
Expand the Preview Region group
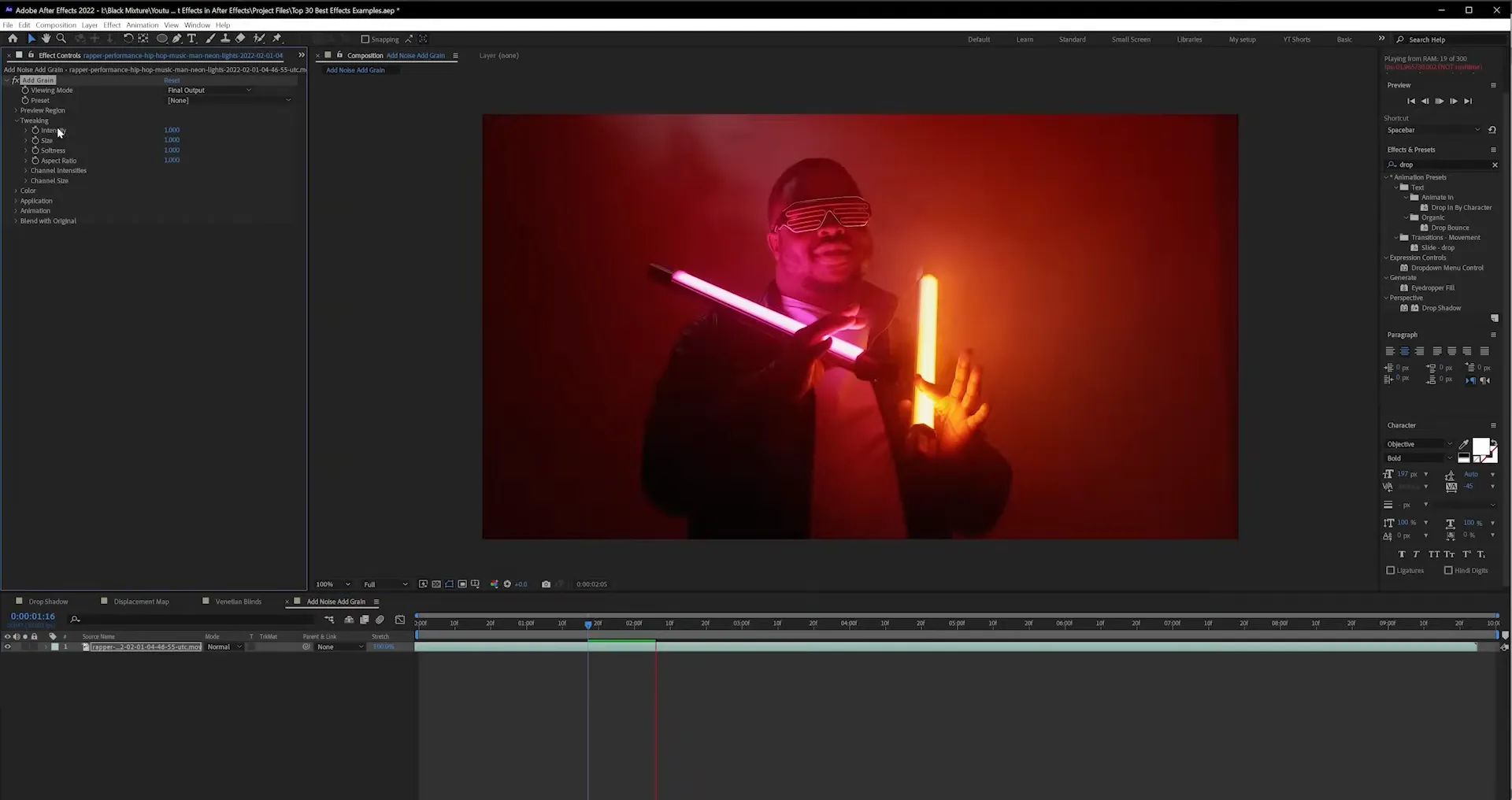16,111
